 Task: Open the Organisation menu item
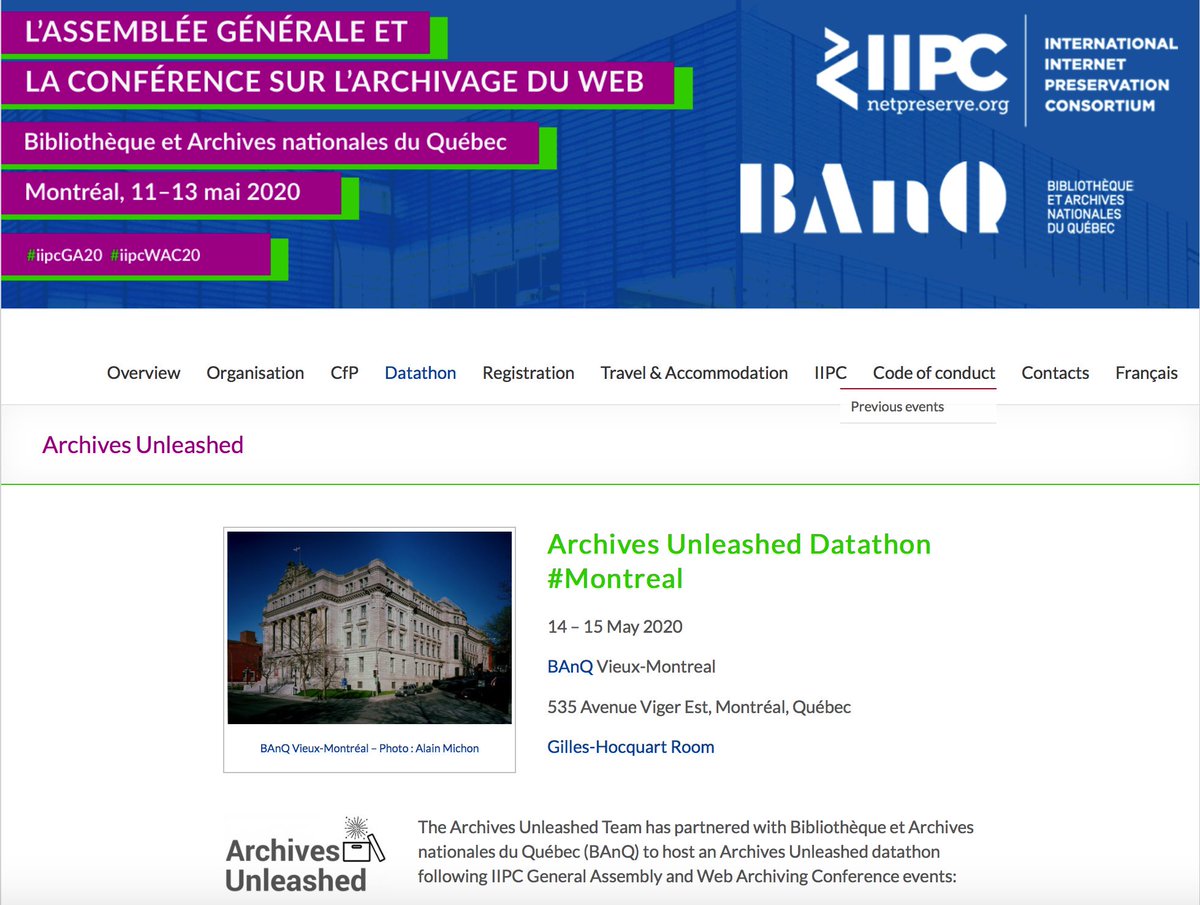pos(255,373)
